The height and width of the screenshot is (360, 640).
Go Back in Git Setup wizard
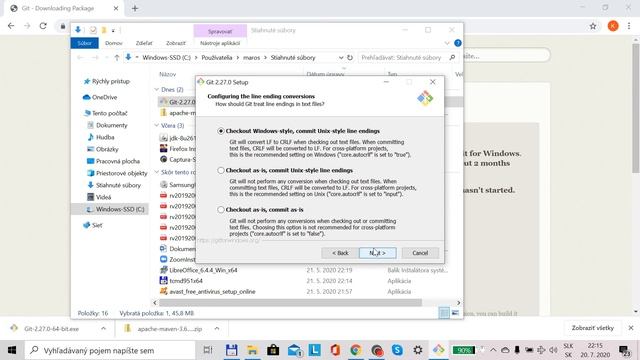pos(340,253)
